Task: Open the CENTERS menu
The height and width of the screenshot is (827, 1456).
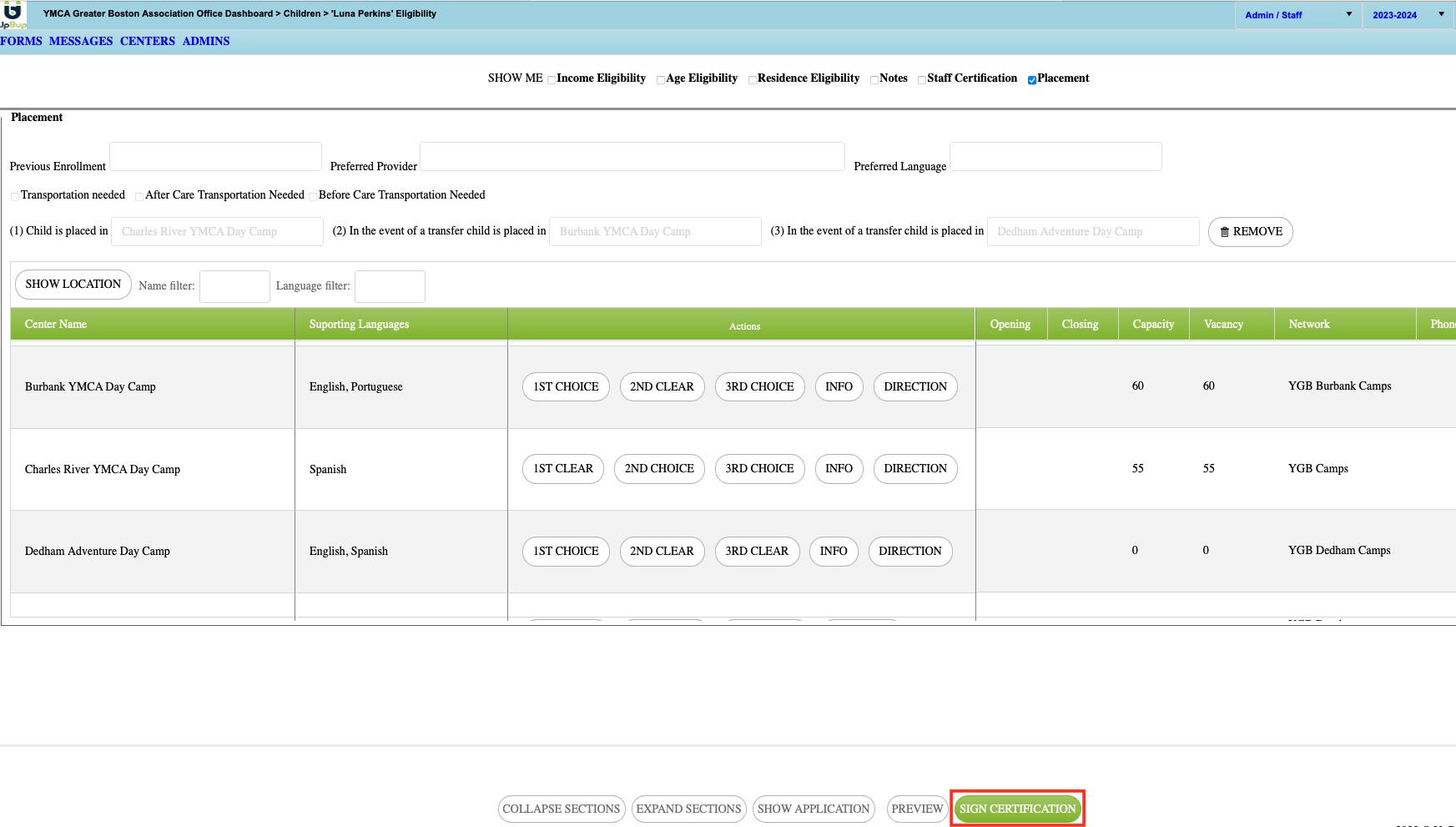Action: point(148,41)
